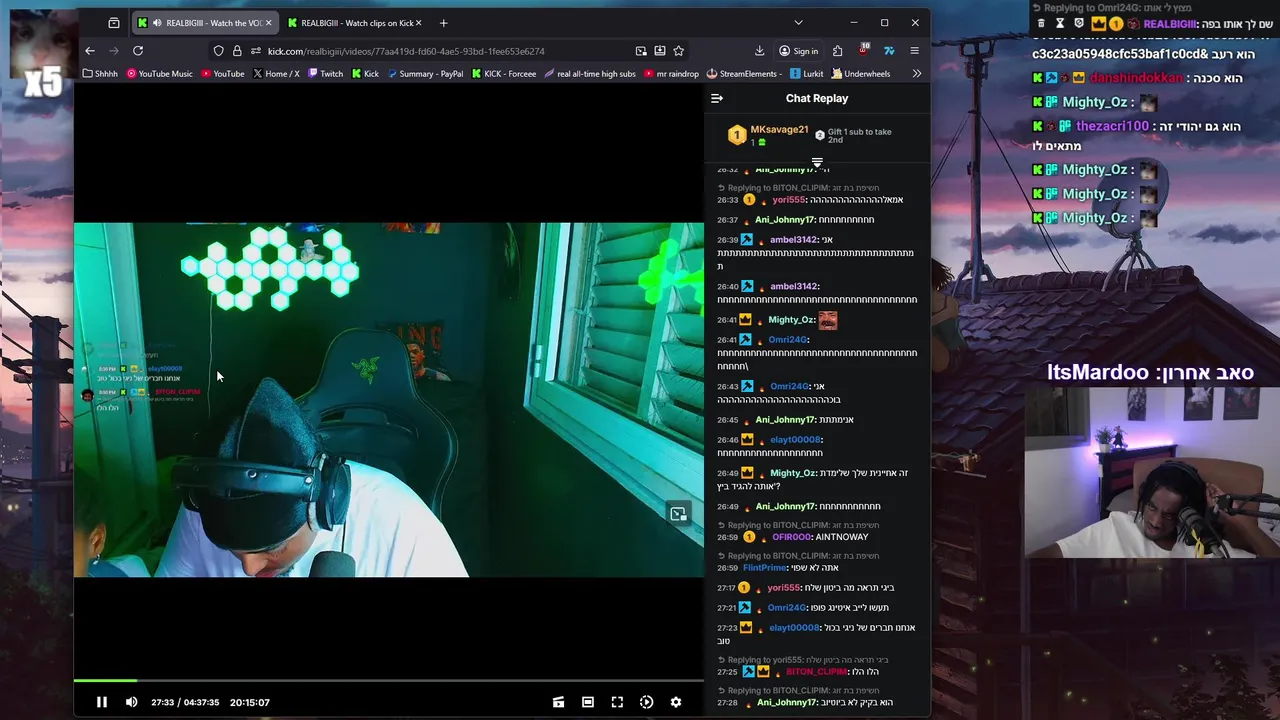Click the 7TV extension icon

(889, 51)
